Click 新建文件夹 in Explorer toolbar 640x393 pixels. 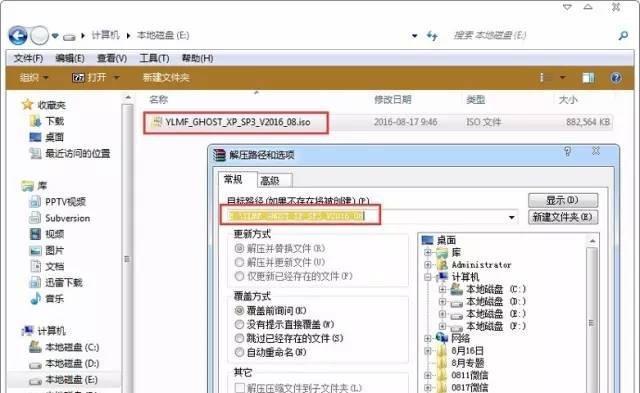click(x=166, y=78)
